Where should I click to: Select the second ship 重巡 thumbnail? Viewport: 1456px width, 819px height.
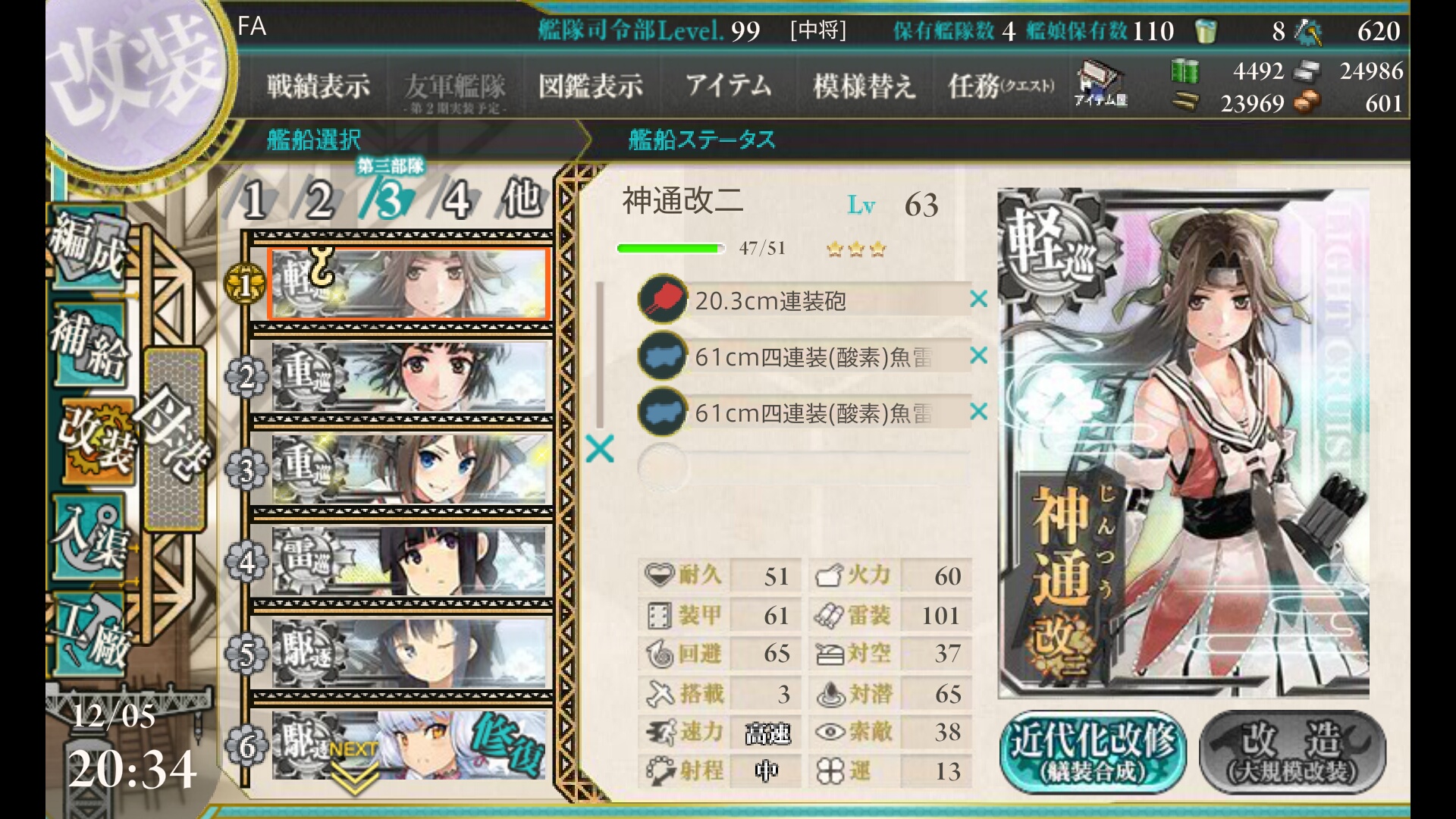point(409,376)
